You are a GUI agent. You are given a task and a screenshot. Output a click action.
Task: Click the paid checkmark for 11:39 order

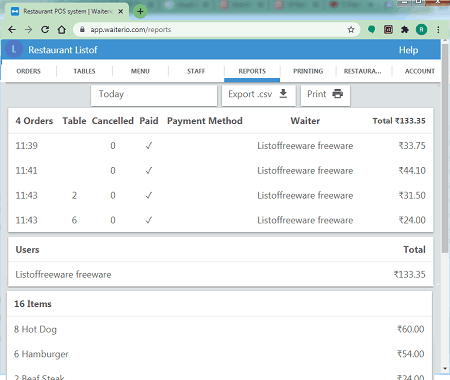click(x=149, y=146)
